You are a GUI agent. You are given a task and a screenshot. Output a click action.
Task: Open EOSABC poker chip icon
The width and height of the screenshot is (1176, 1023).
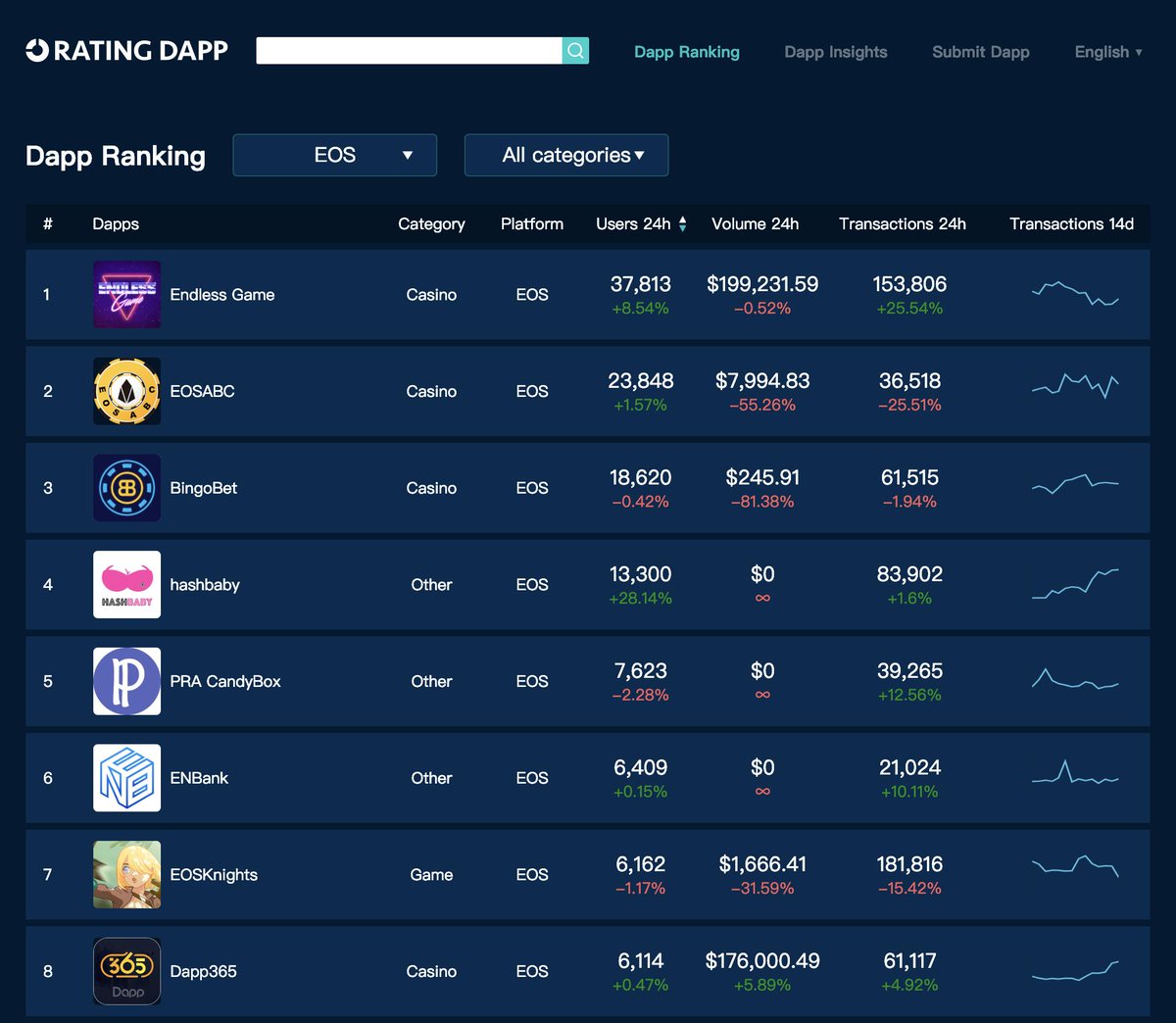pyautogui.click(x=126, y=391)
